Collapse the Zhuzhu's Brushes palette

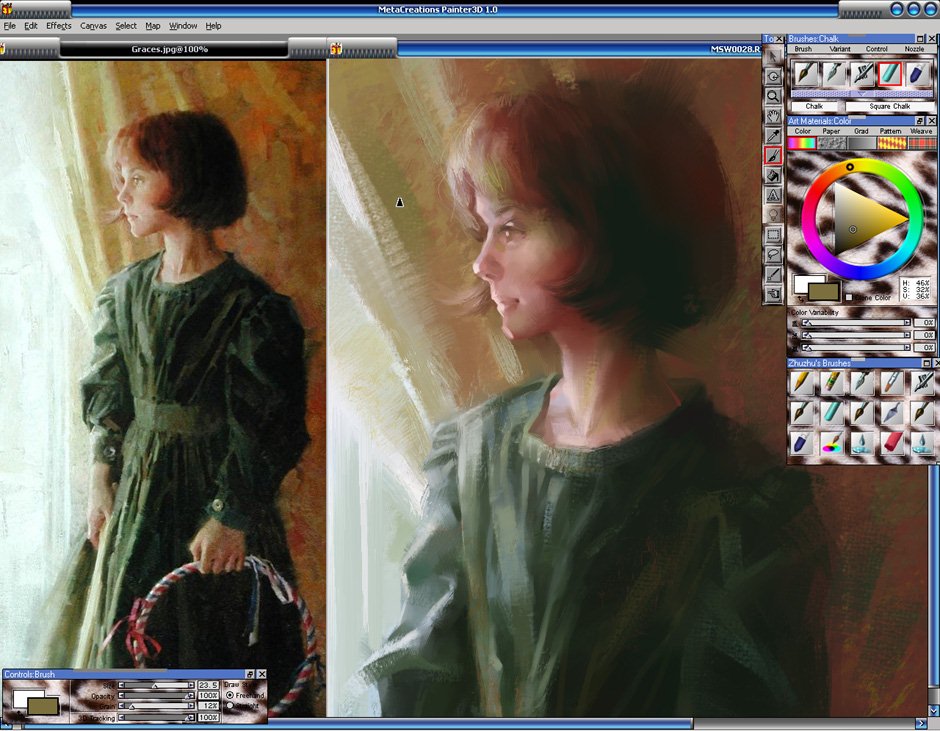click(926, 363)
